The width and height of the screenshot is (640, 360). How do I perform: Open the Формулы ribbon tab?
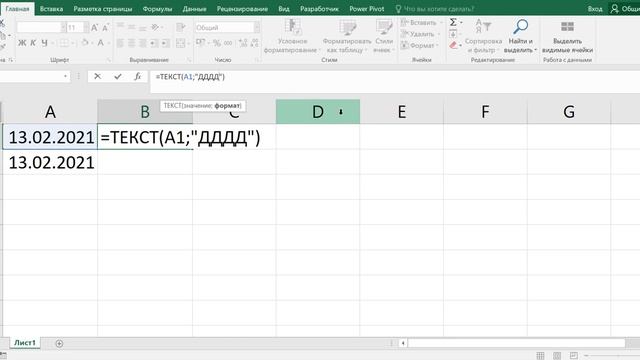click(157, 9)
